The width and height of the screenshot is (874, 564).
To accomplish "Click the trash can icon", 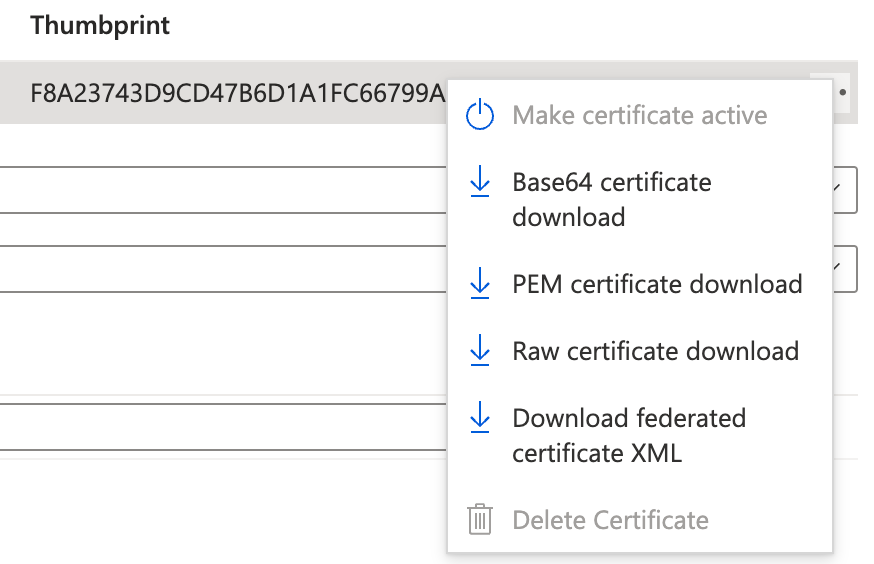I will tap(479, 519).
